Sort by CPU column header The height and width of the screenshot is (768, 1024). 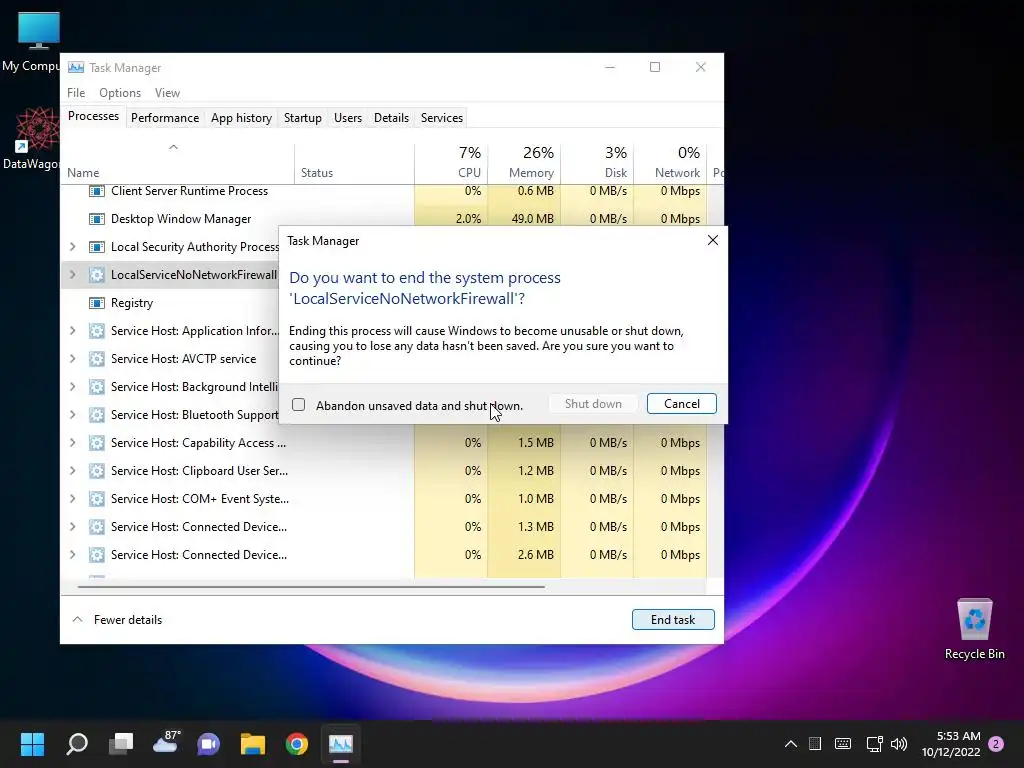click(x=451, y=163)
